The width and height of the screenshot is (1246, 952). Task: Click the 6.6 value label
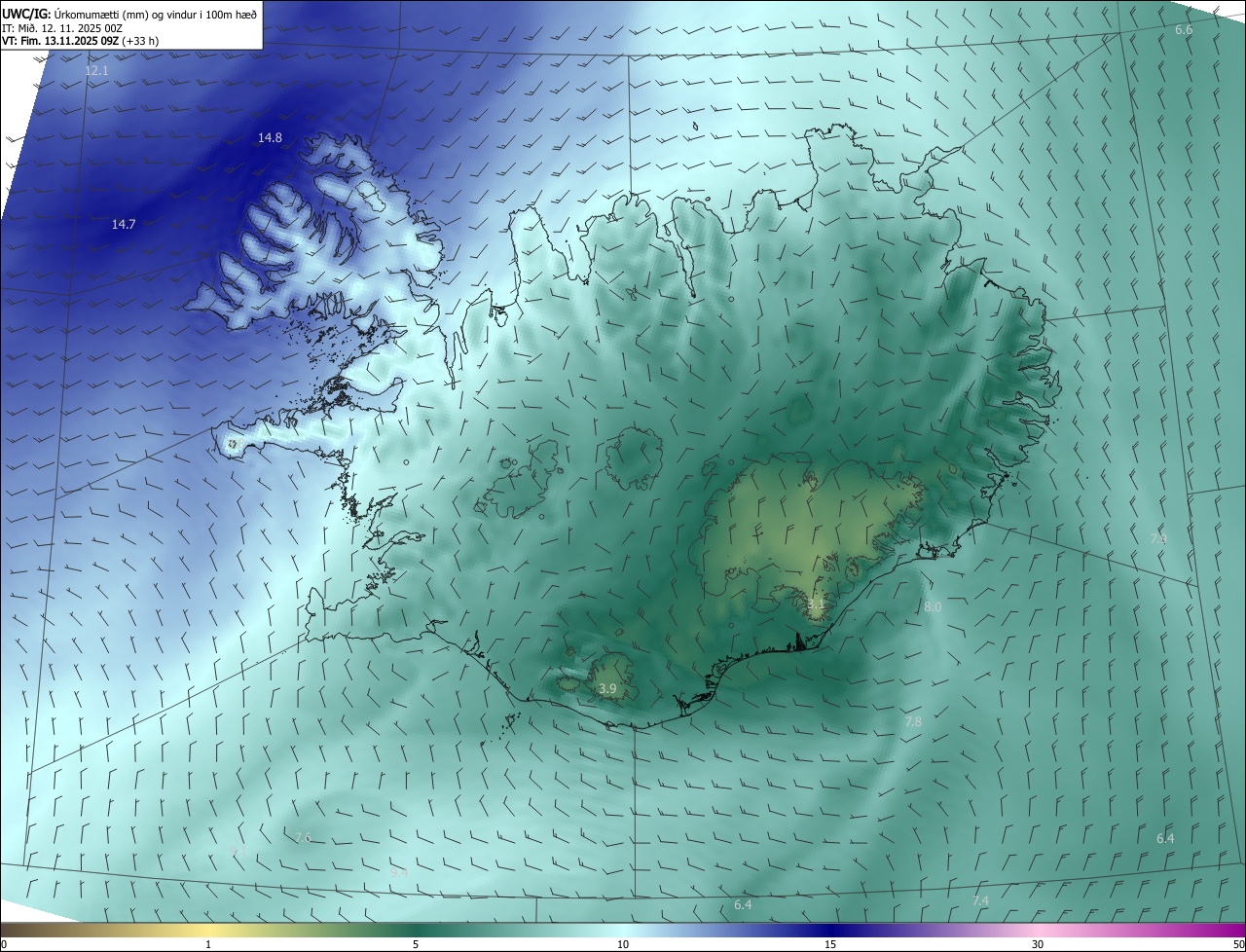point(1184,30)
